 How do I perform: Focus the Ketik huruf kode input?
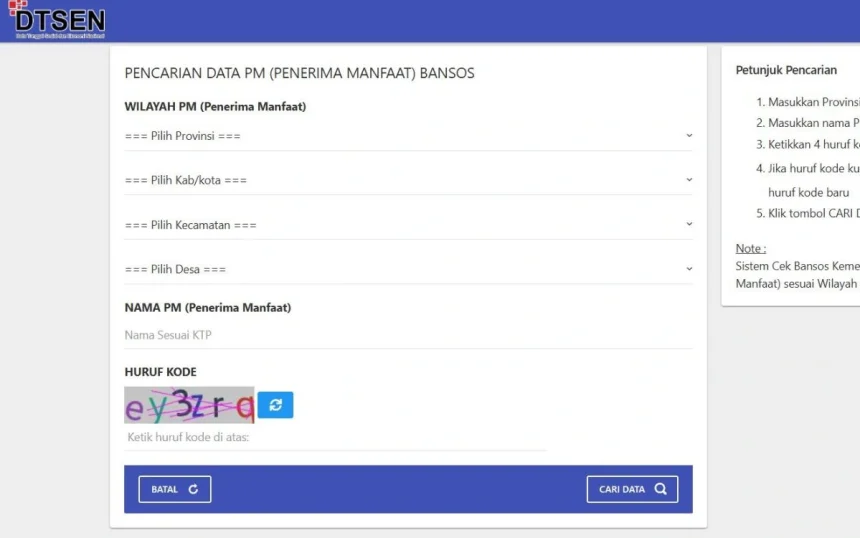click(336, 437)
